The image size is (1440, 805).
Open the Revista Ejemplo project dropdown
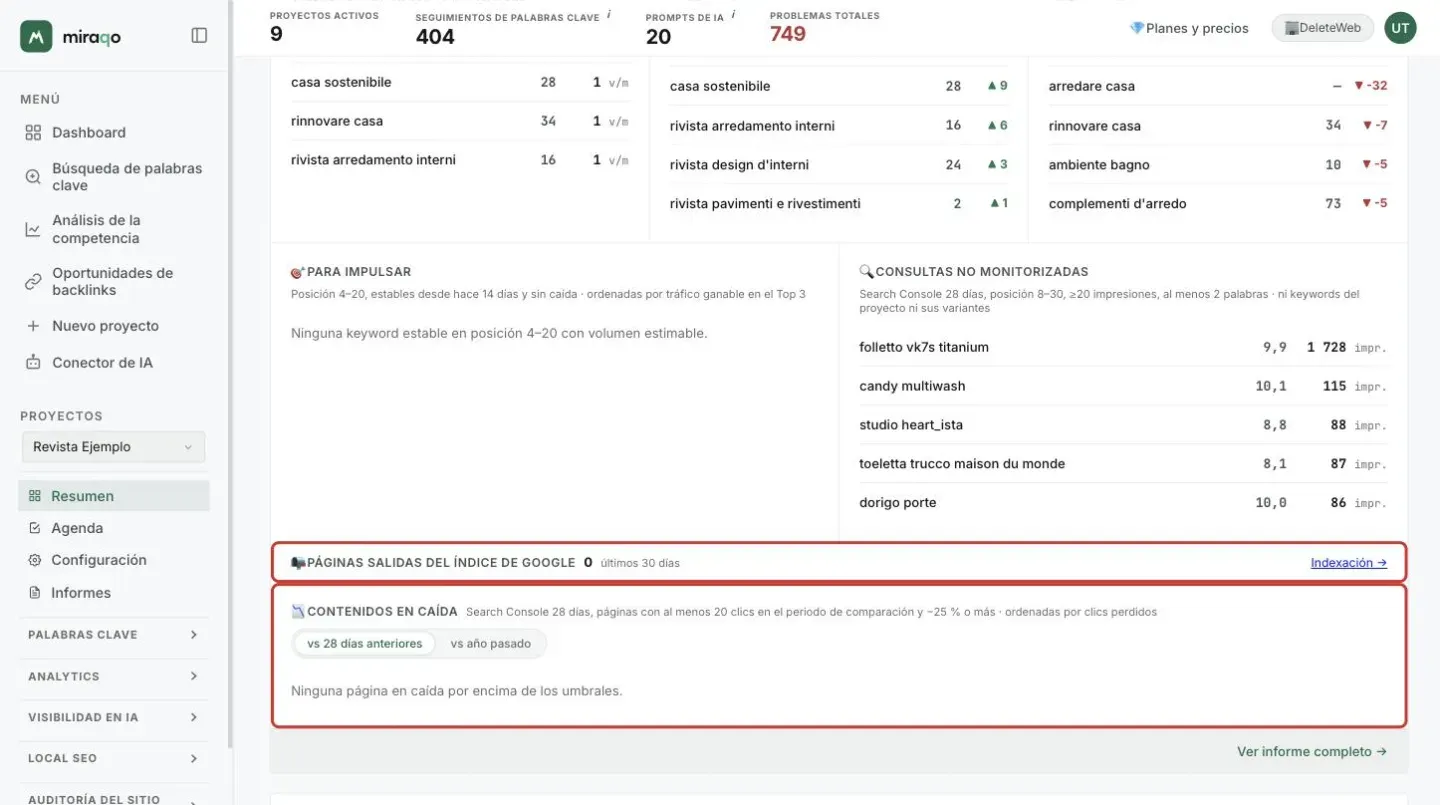tap(114, 447)
